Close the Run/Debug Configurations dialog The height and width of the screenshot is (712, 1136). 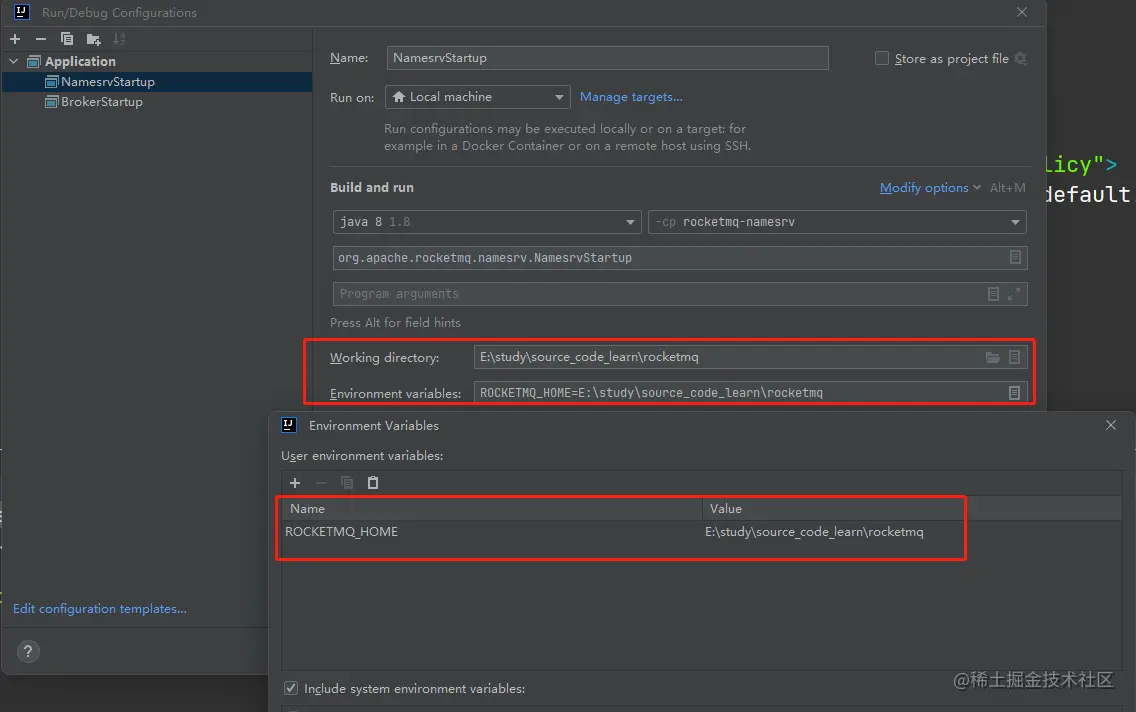pyautogui.click(x=1022, y=12)
